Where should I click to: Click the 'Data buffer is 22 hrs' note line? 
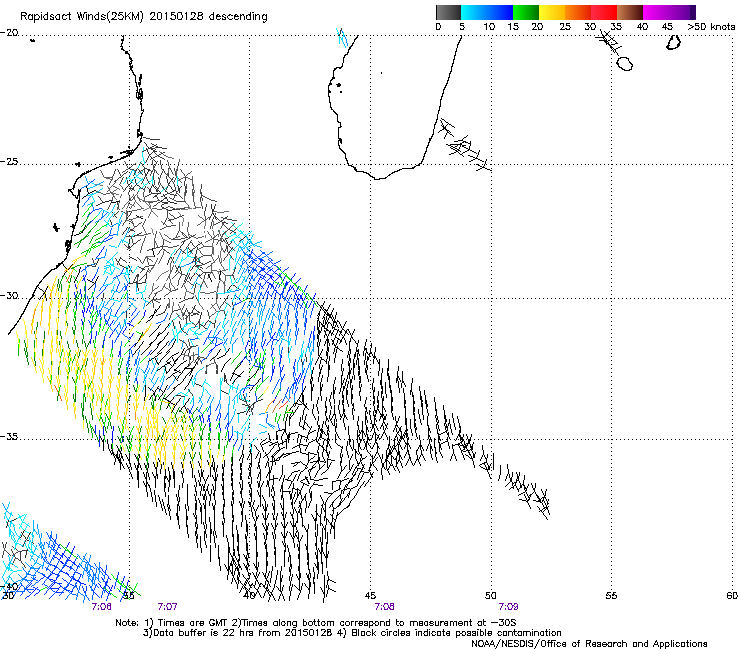352,633
